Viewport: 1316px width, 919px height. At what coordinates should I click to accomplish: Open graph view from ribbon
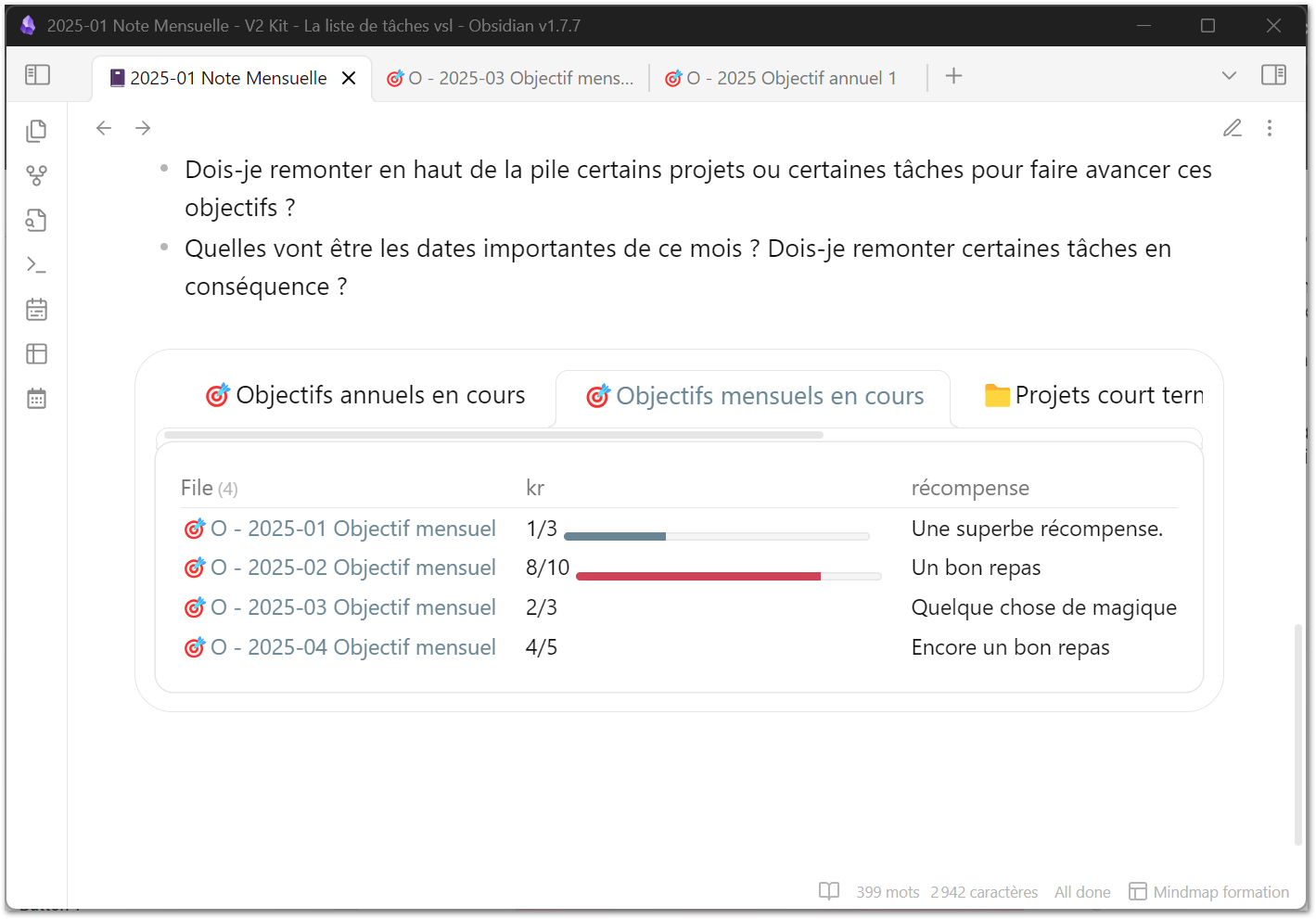tap(36, 175)
